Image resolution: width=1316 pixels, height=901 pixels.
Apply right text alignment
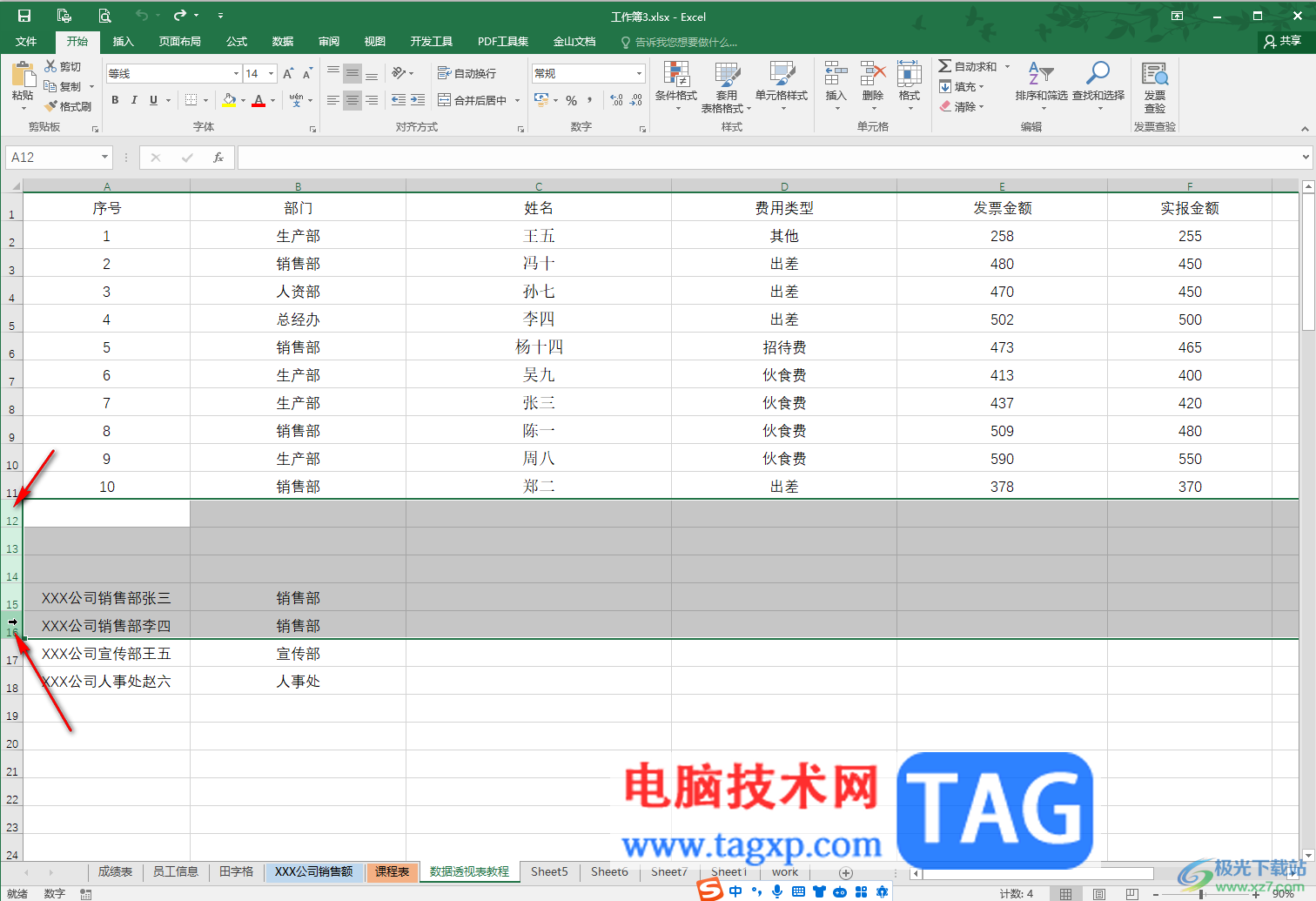372,101
